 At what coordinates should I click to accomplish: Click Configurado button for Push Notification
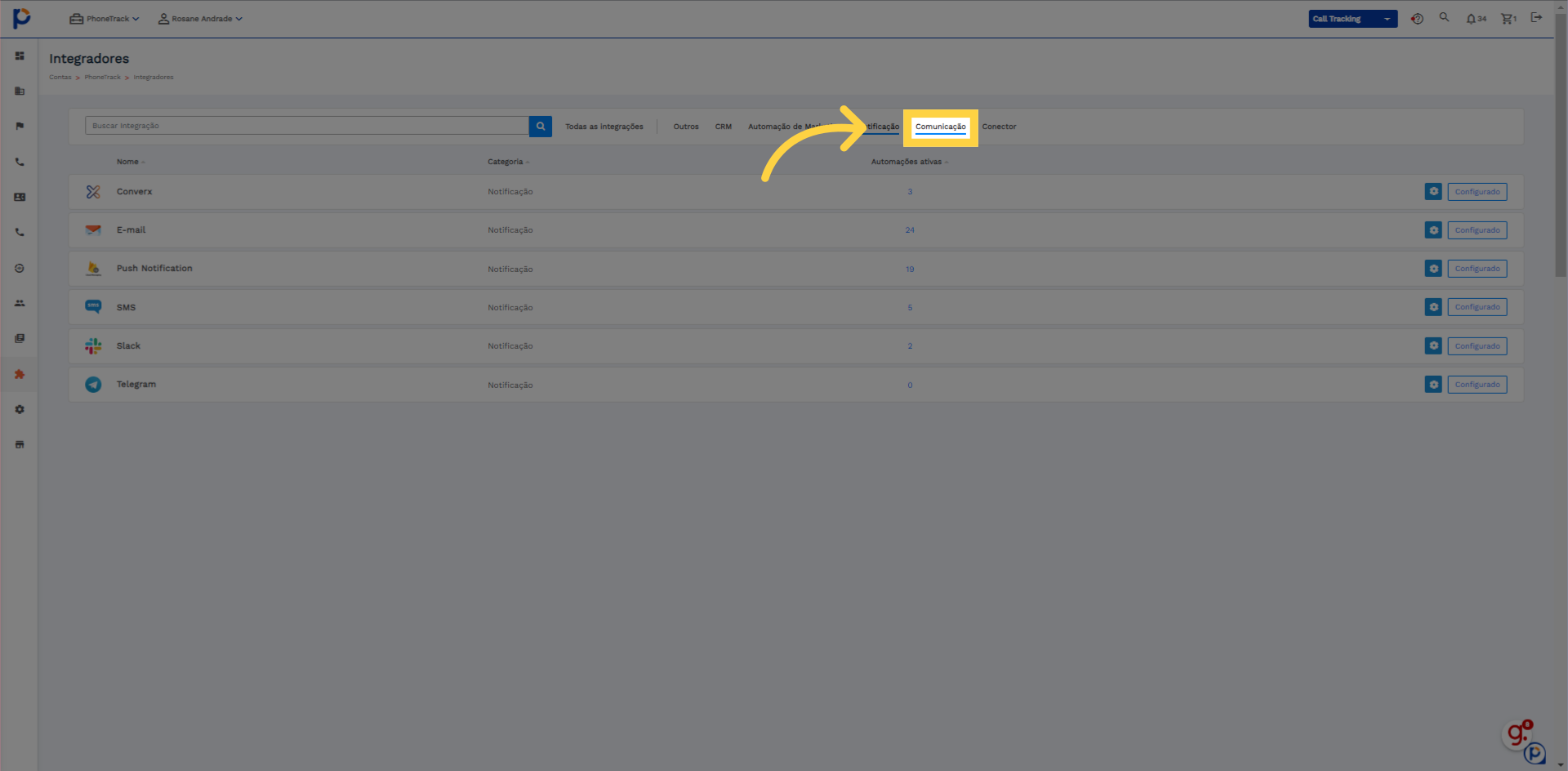point(1477,269)
